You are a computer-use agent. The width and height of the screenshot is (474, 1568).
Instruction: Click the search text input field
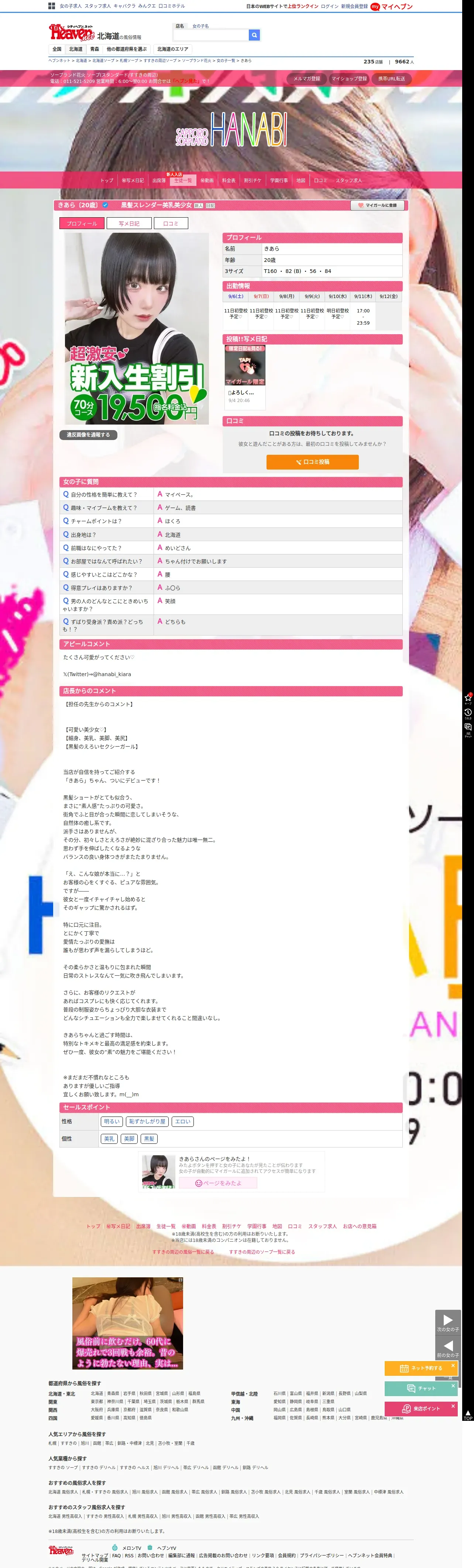(x=211, y=35)
